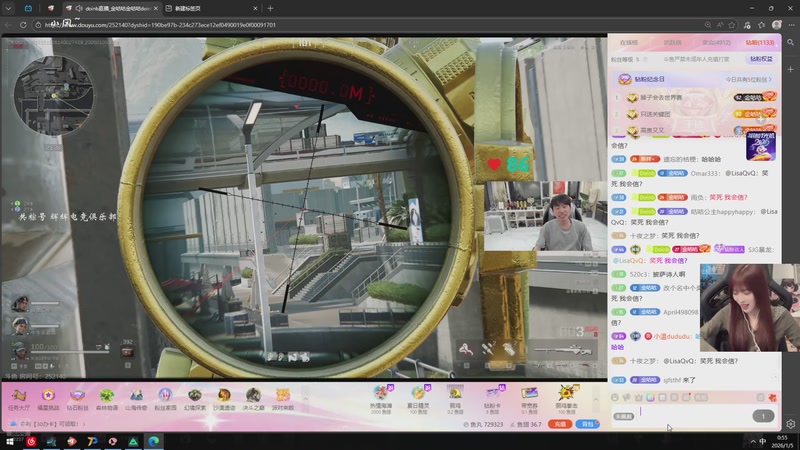Toggle the 中 input method indicator
800x450 pixels.
pos(763,441)
